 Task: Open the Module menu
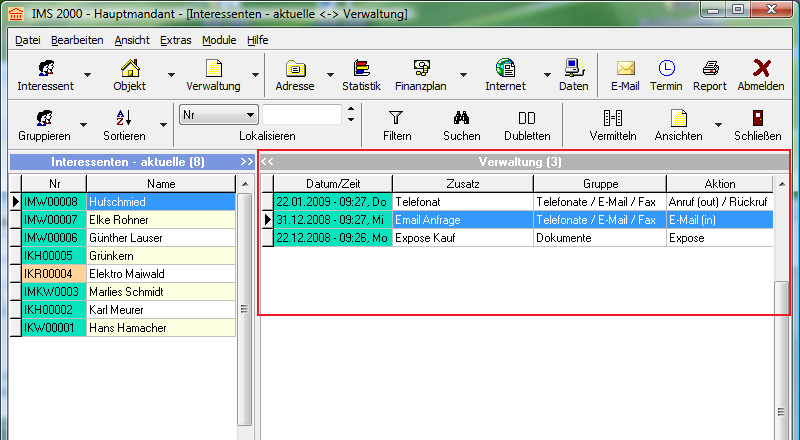[x=219, y=40]
